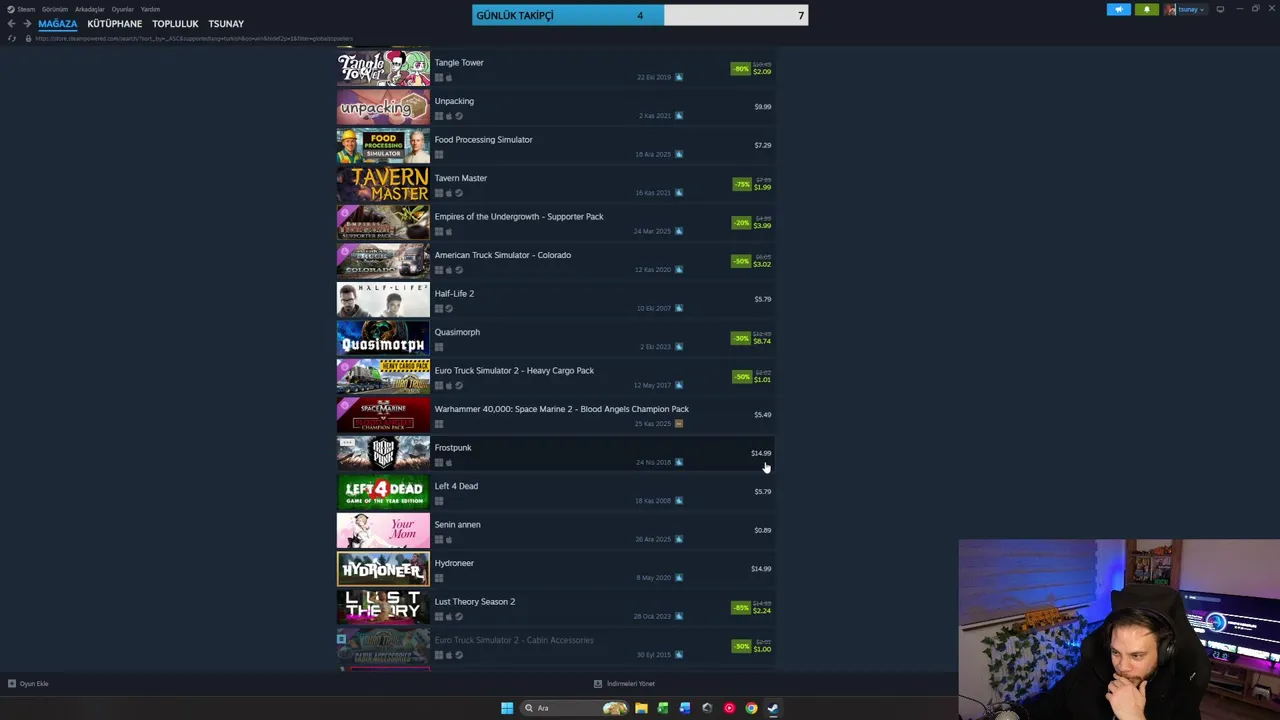Click the Senin annen thumbnail
1280x720 pixels.
click(x=383, y=531)
